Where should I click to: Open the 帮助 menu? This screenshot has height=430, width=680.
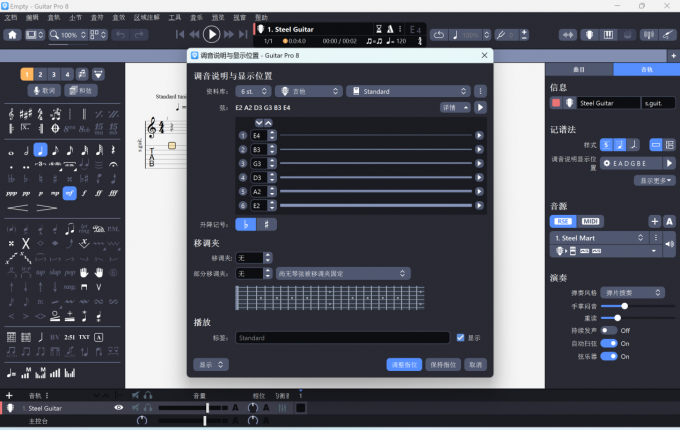[x=262, y=17]
